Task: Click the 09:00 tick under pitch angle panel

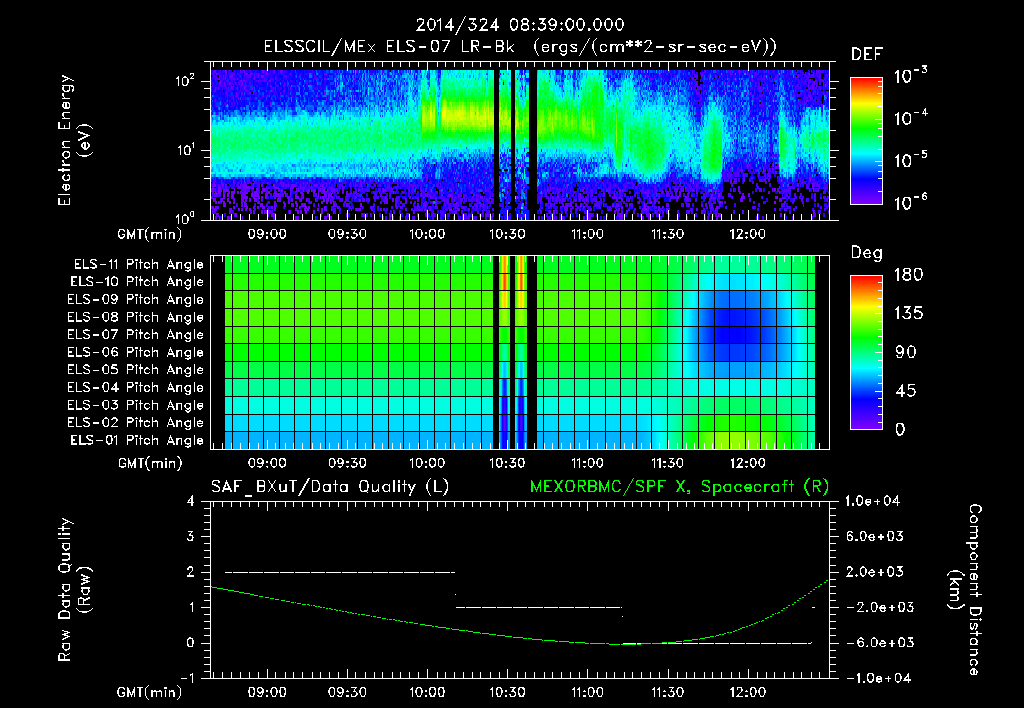Action: coord(266,464)
